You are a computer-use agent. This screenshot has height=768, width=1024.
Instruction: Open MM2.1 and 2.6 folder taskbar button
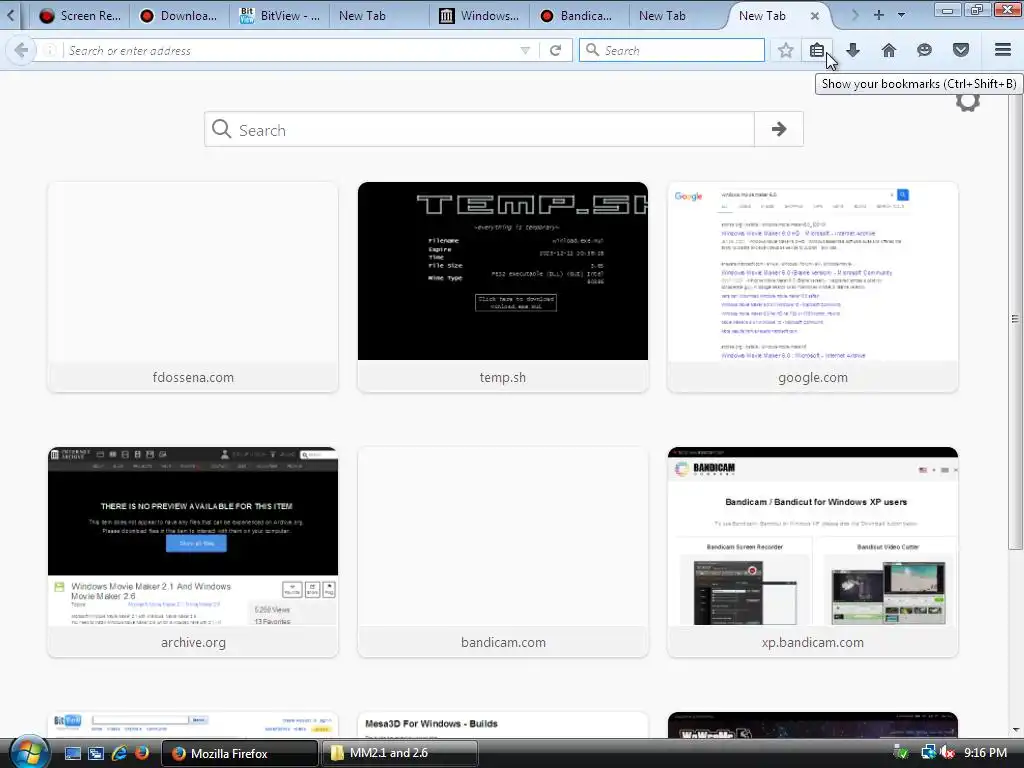click(x=399, y=753)
